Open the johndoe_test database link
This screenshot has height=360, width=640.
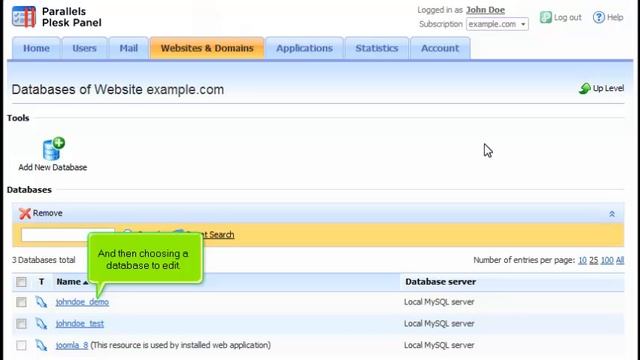pyautogui.click(x=80, y=324)
